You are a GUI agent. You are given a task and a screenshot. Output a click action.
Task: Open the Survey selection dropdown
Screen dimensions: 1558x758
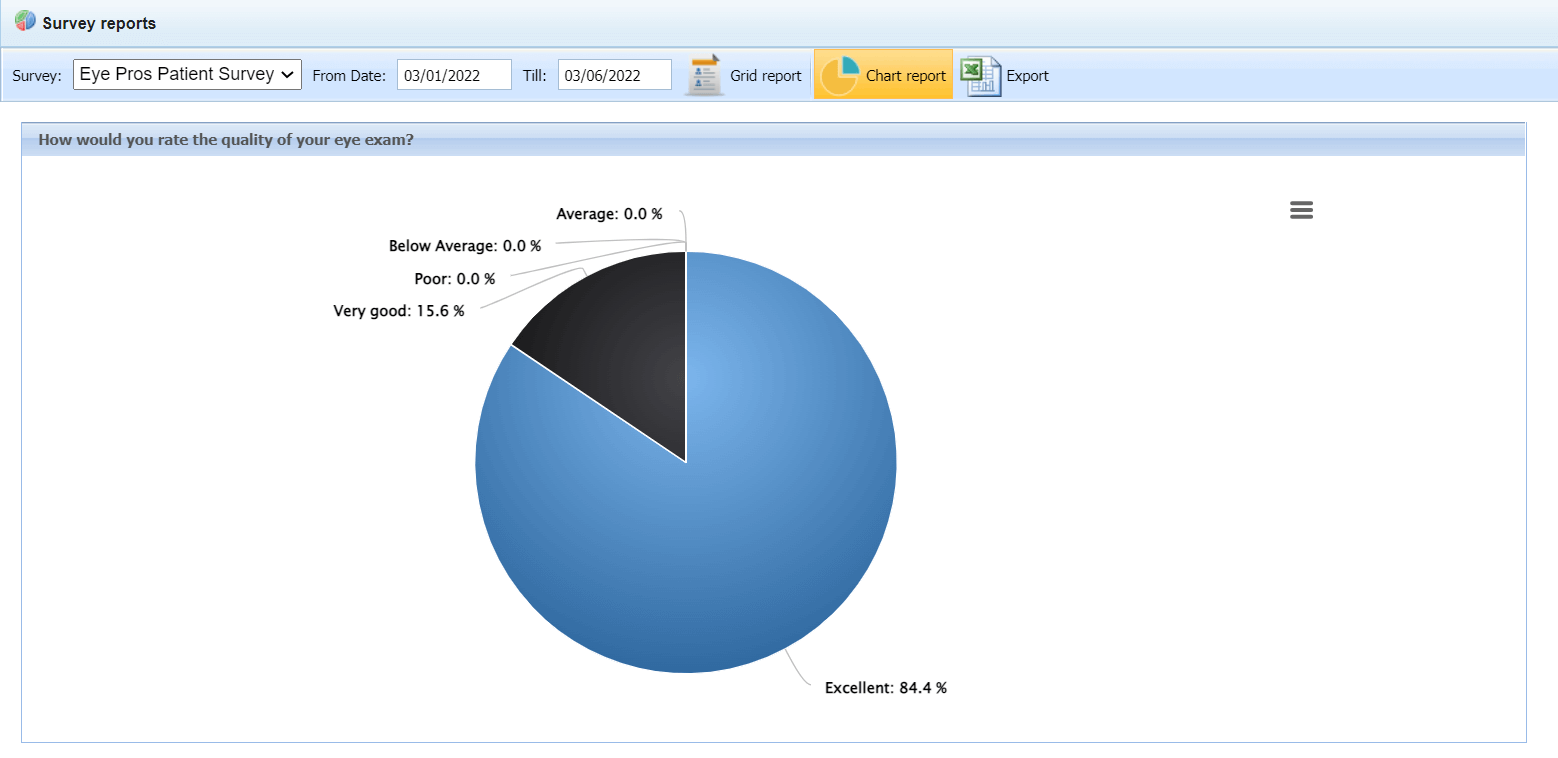tap(187, 74)
